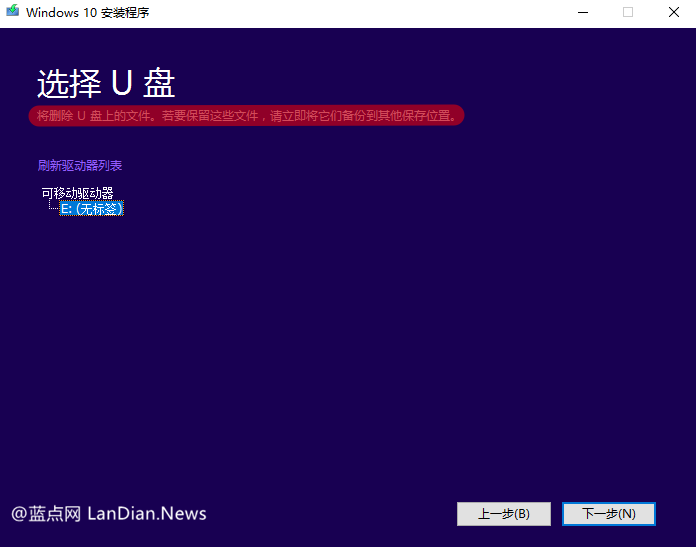This screenshot has height=547, width=696.
Task: Click 刷新驱动器列表 link
Action: tap(80, 166)
